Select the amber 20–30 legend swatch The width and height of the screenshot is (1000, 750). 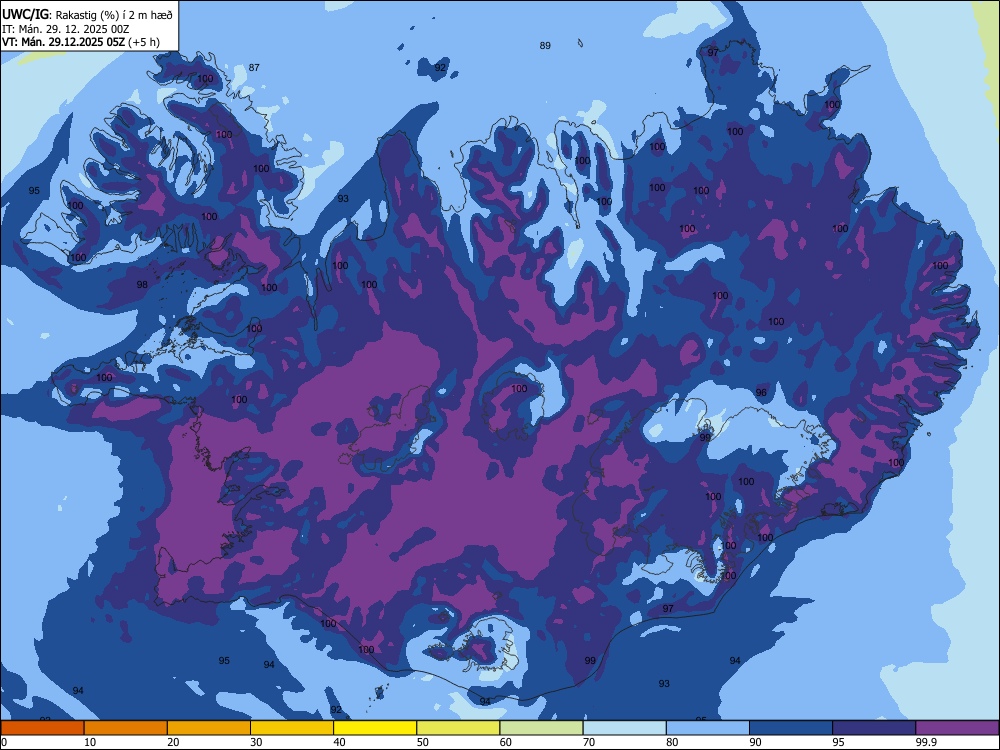tap(209, 728)
